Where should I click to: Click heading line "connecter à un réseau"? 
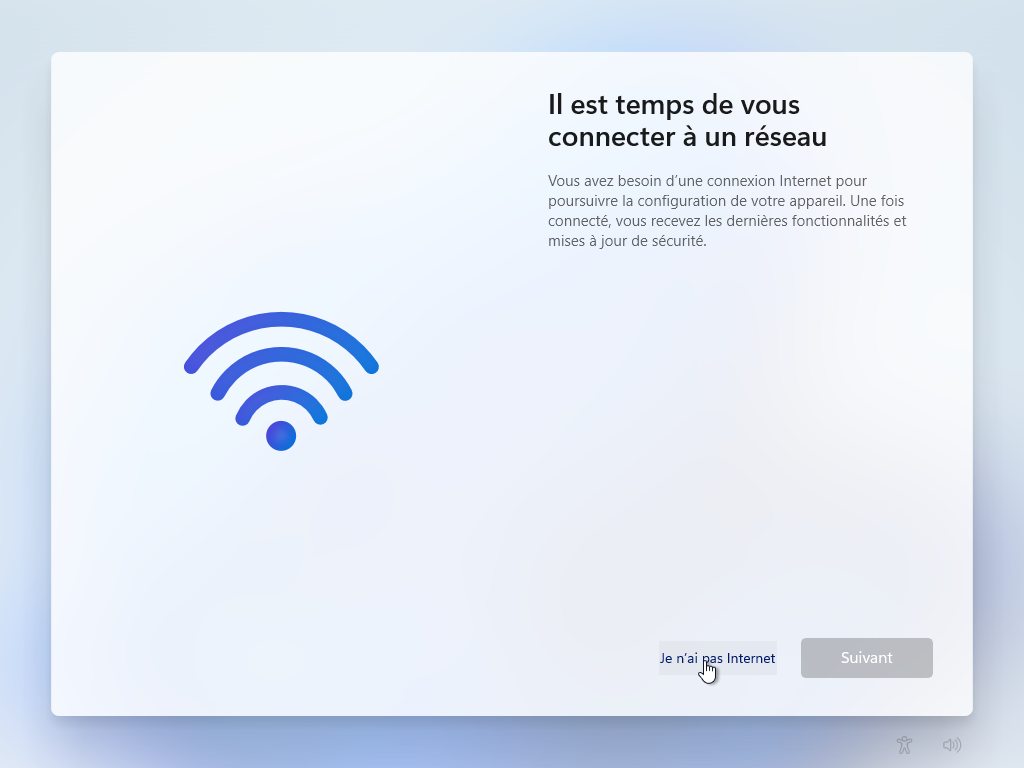point(687,136)
